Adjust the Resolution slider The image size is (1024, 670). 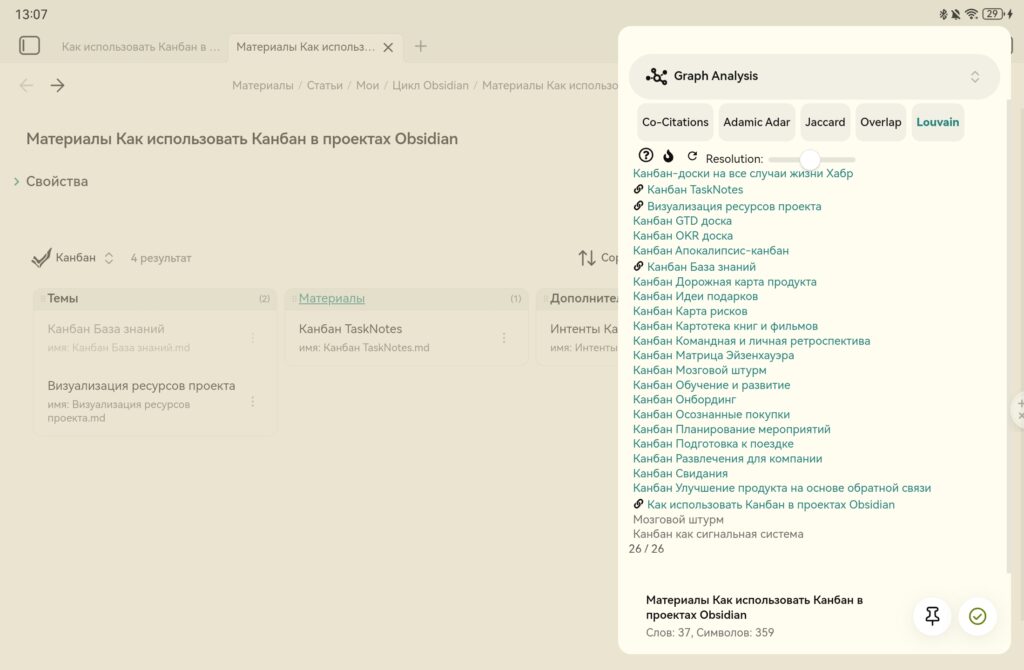811,158
